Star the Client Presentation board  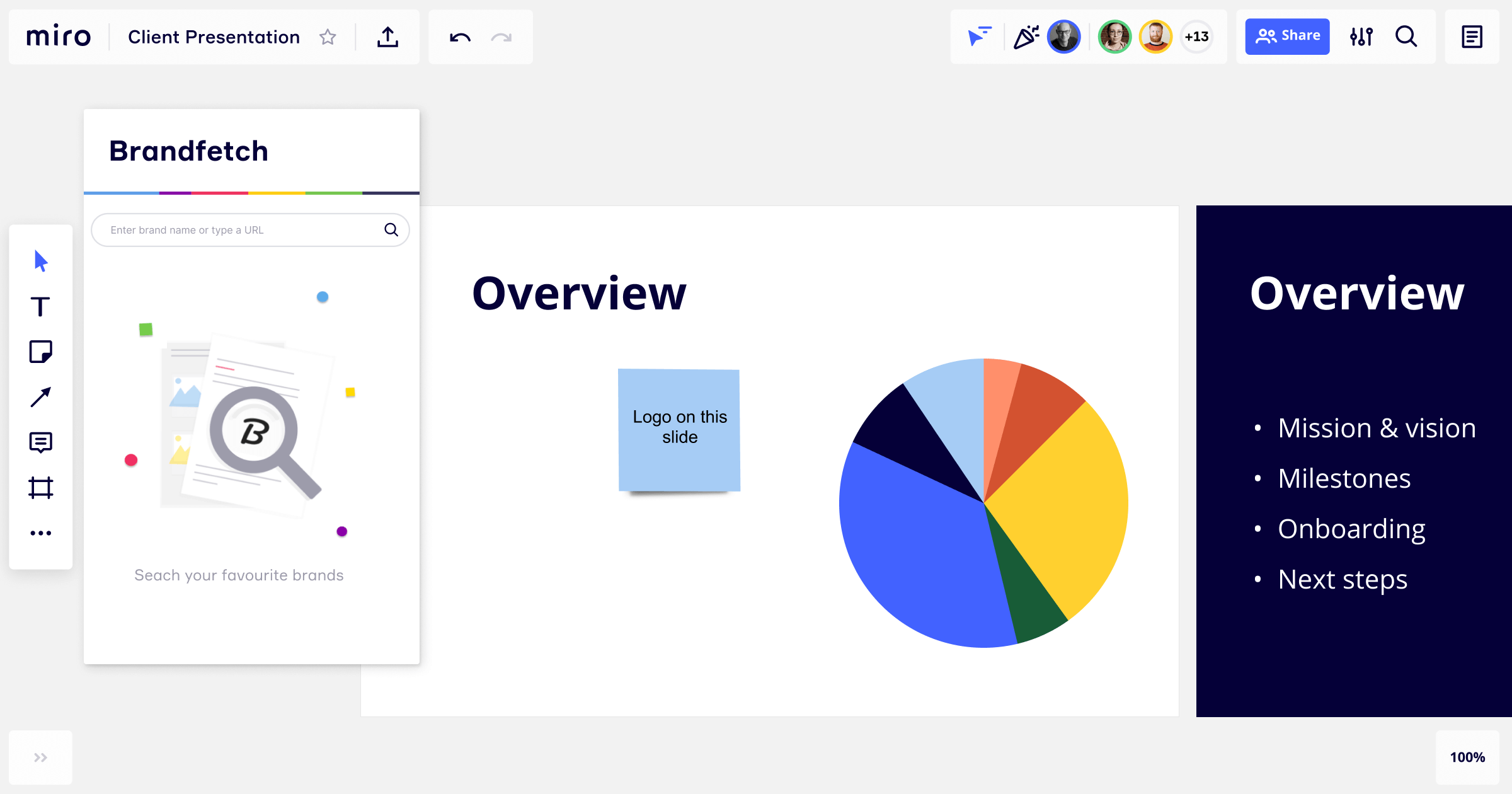pyautogui.click(x=328, y=37)
